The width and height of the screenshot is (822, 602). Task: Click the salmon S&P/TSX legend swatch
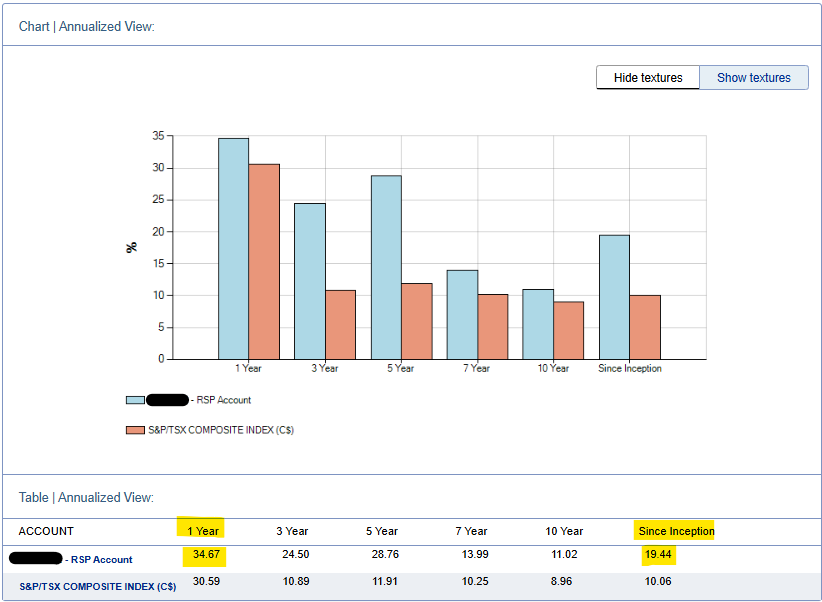click(x=135, y=430)
